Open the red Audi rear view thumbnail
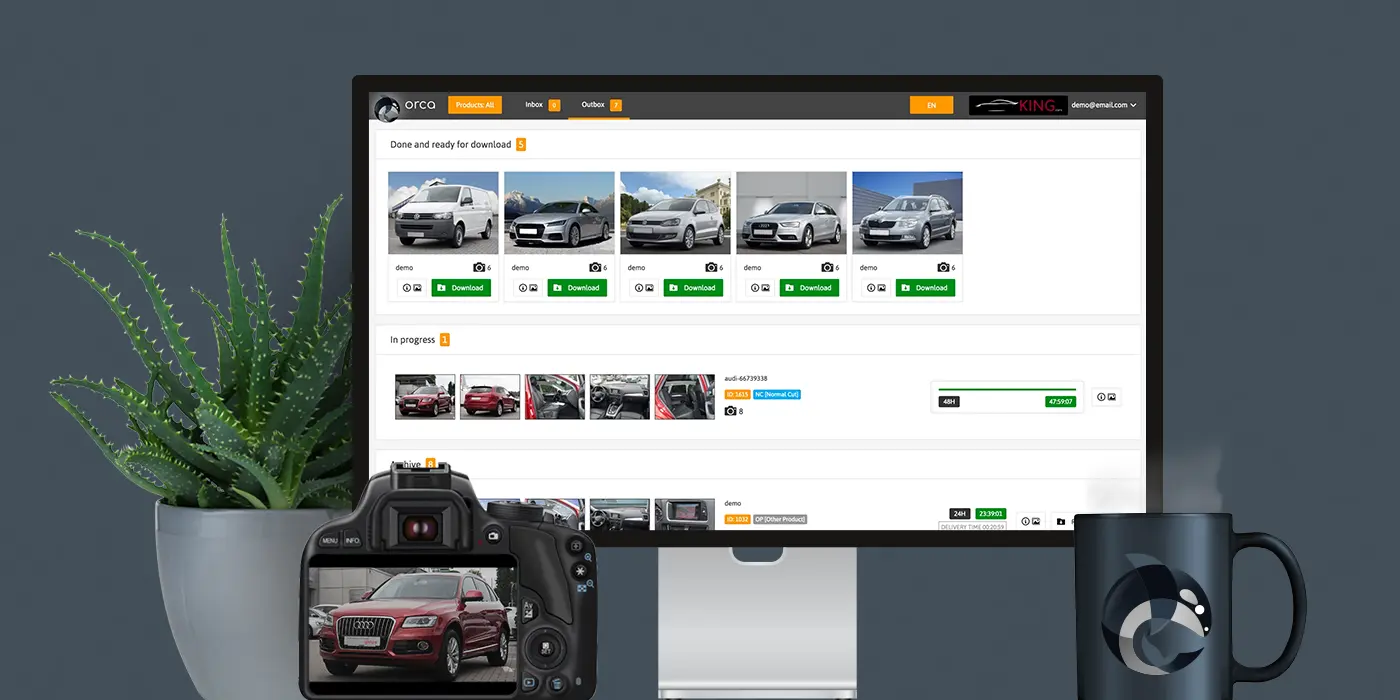The width and height of the screenshot is (1400, 700). (490, 397)
